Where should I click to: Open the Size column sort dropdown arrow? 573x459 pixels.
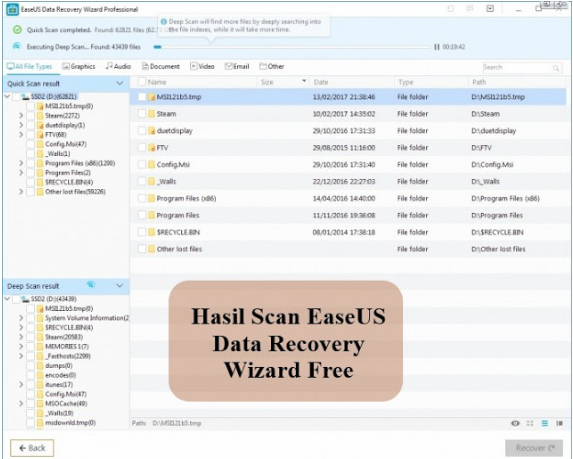[x=304, y=81]
